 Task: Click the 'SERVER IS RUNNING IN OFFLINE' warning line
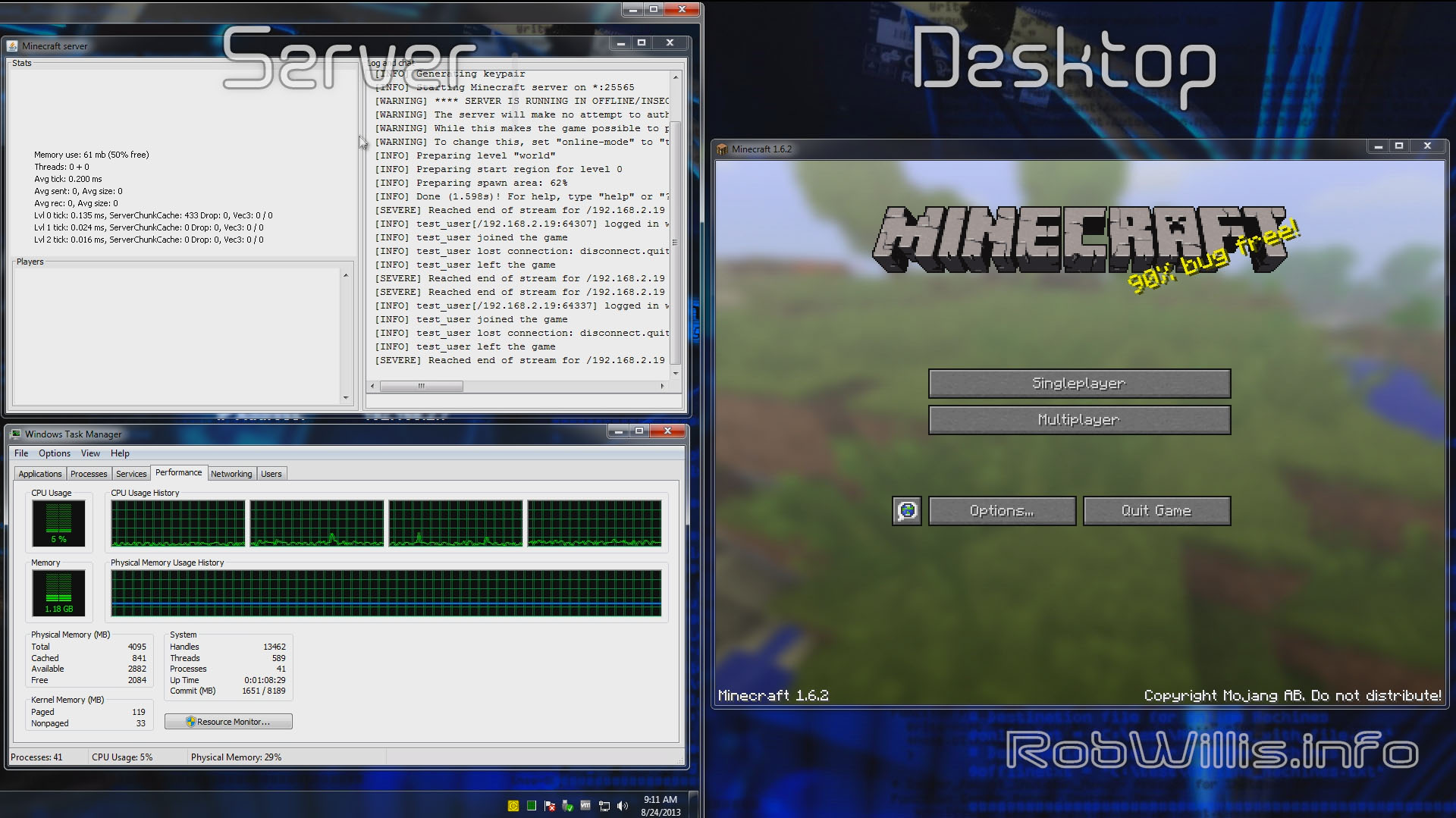pyautogui.click(x=522, y=101)
